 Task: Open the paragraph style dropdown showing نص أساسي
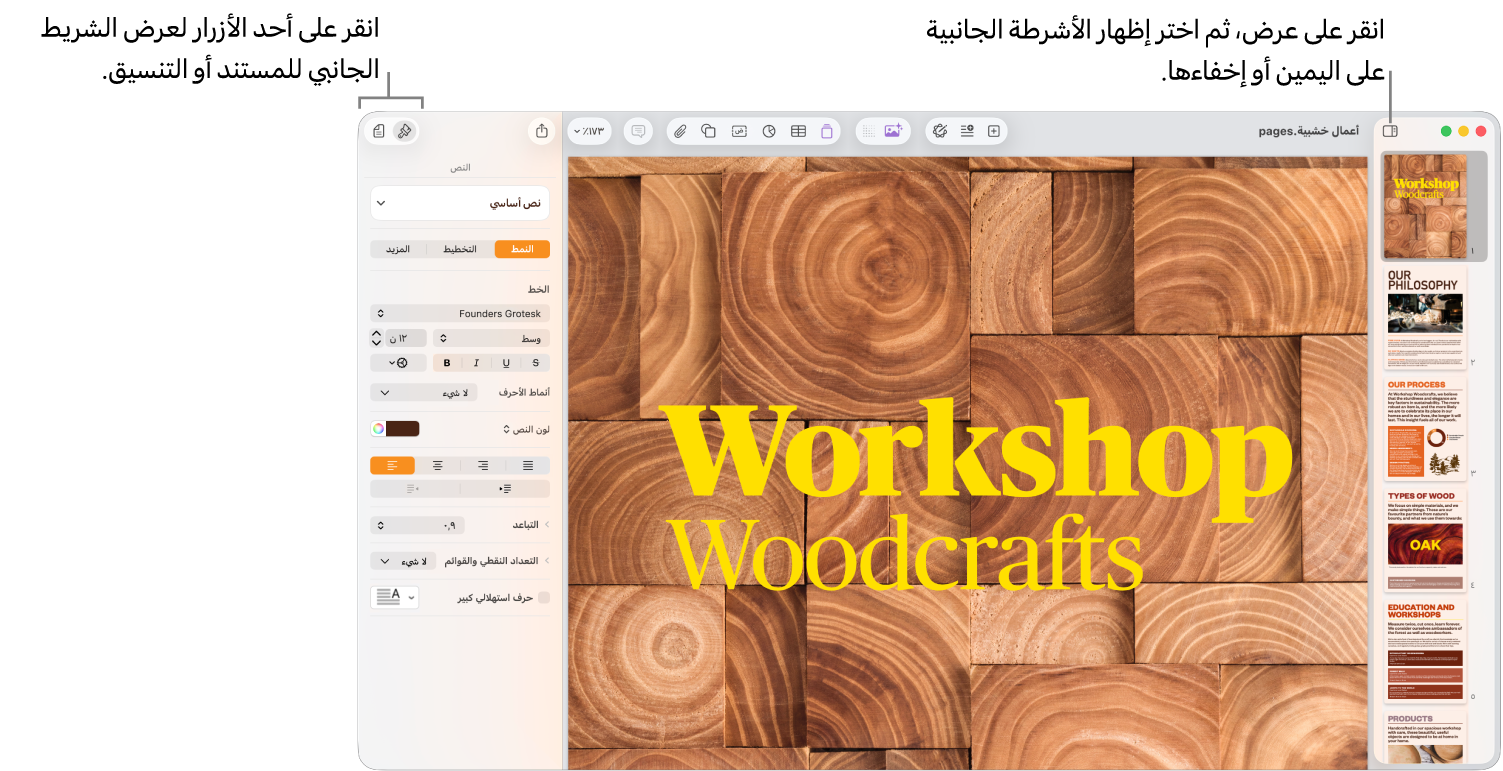pyautogui.click(x=460, y=203)
